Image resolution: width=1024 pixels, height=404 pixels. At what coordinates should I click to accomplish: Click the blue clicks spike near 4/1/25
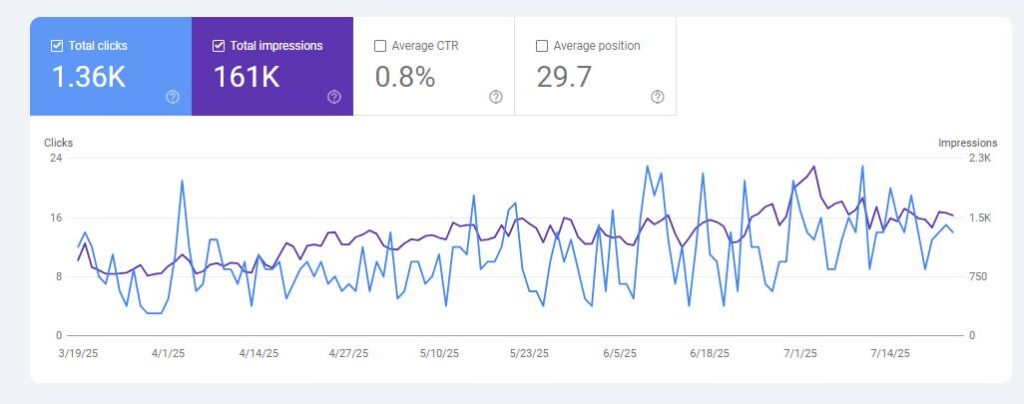(182, 182)
